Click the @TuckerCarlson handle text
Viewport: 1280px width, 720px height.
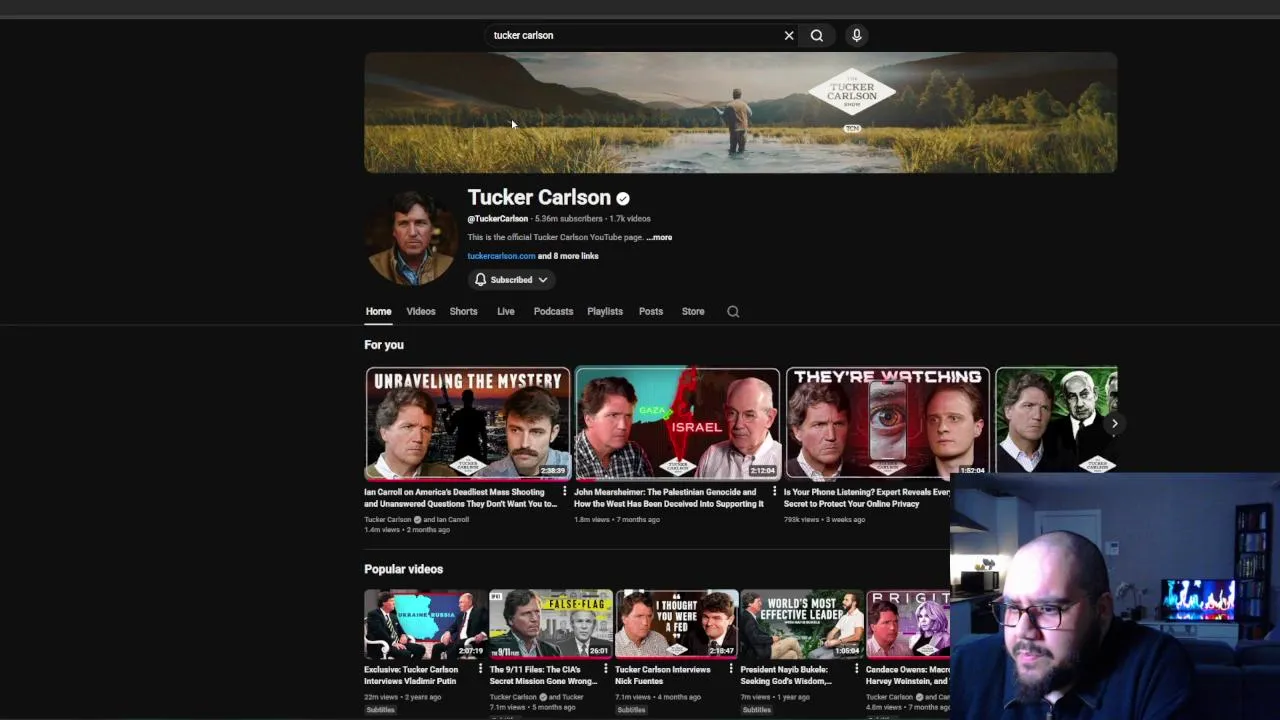(x=498, y=218)
